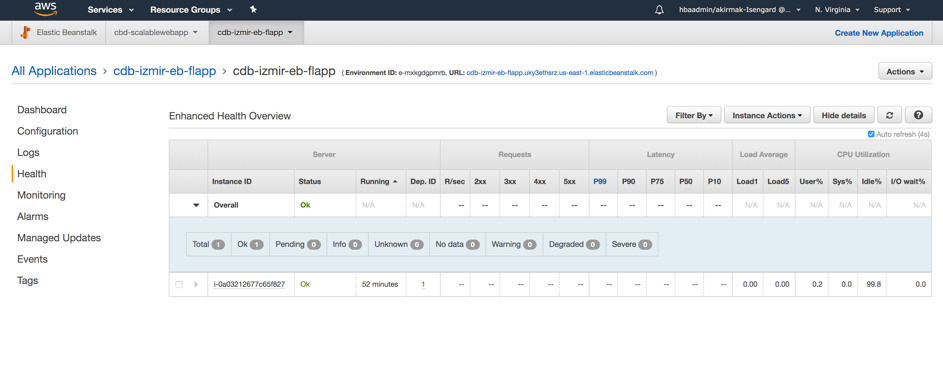
Task: Open the help question mark button
Action: click(918, 115)
